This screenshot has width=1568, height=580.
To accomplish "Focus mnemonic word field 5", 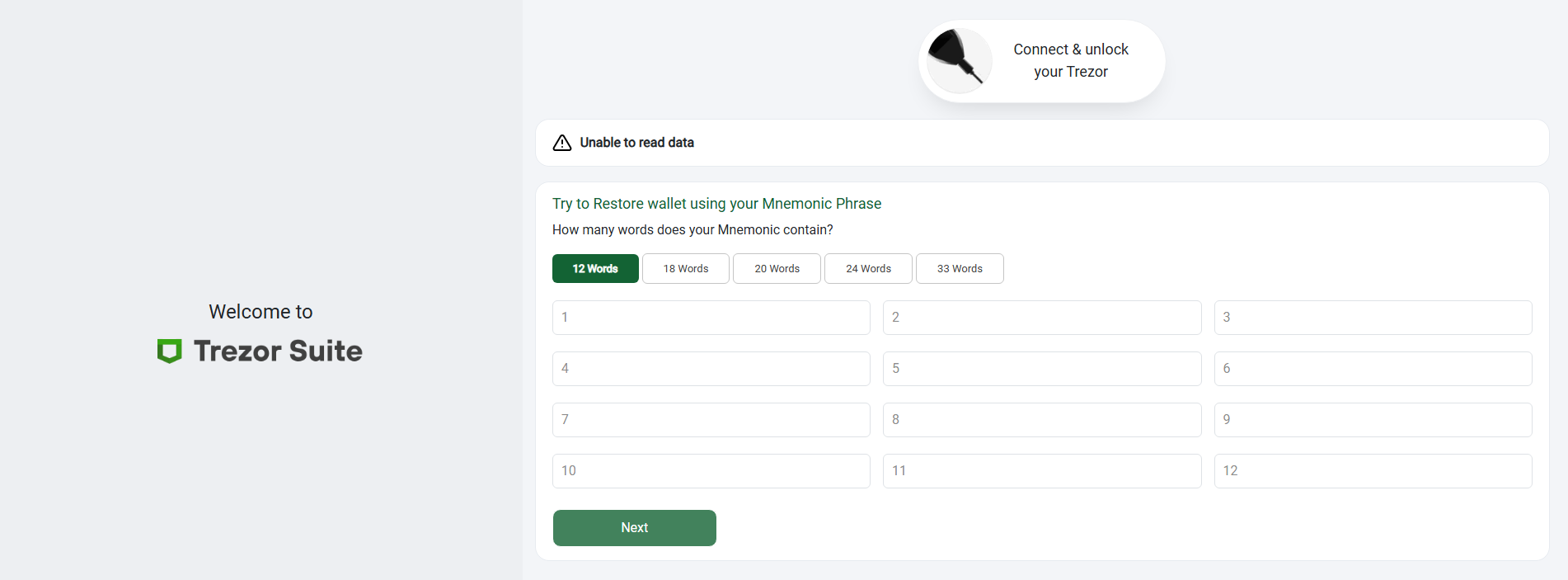I will 1042,369.
